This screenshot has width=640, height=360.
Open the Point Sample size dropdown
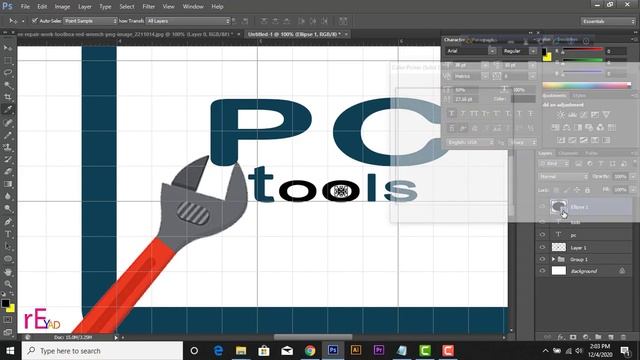point(91,21)
